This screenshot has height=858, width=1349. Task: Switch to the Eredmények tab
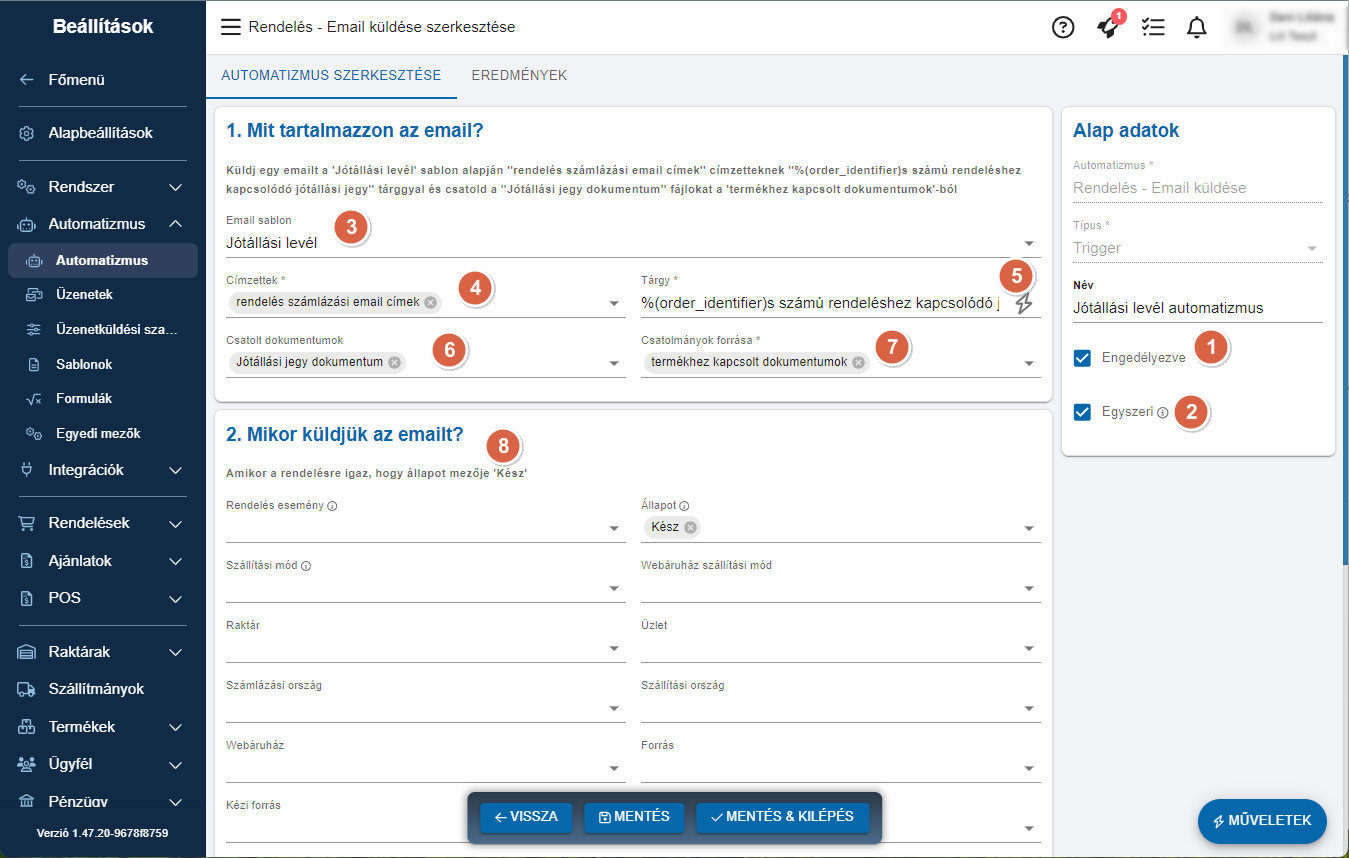pos(519,76)
